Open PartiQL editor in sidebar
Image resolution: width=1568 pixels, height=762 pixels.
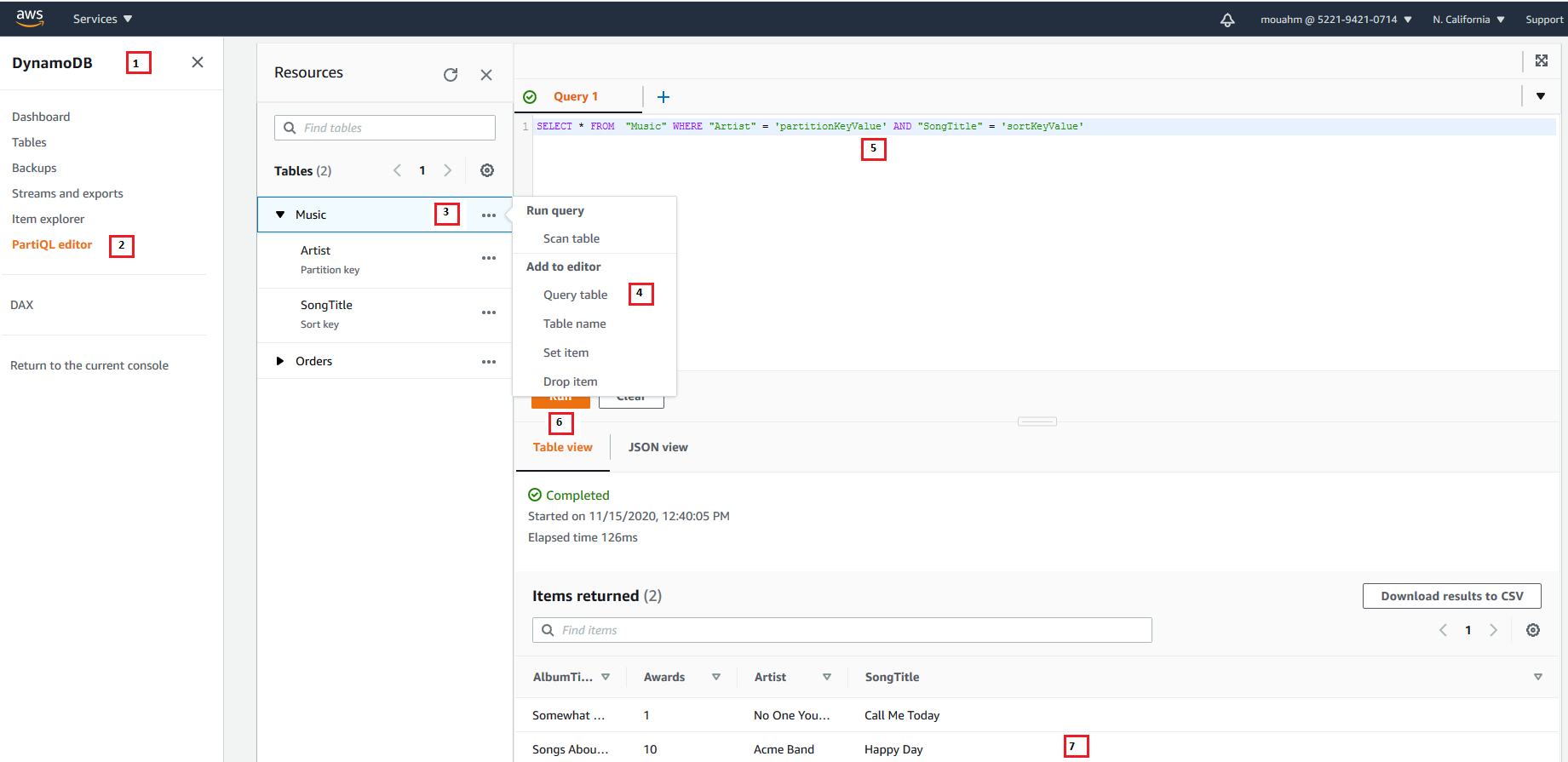pyautogui.click(x=52, y=244)
